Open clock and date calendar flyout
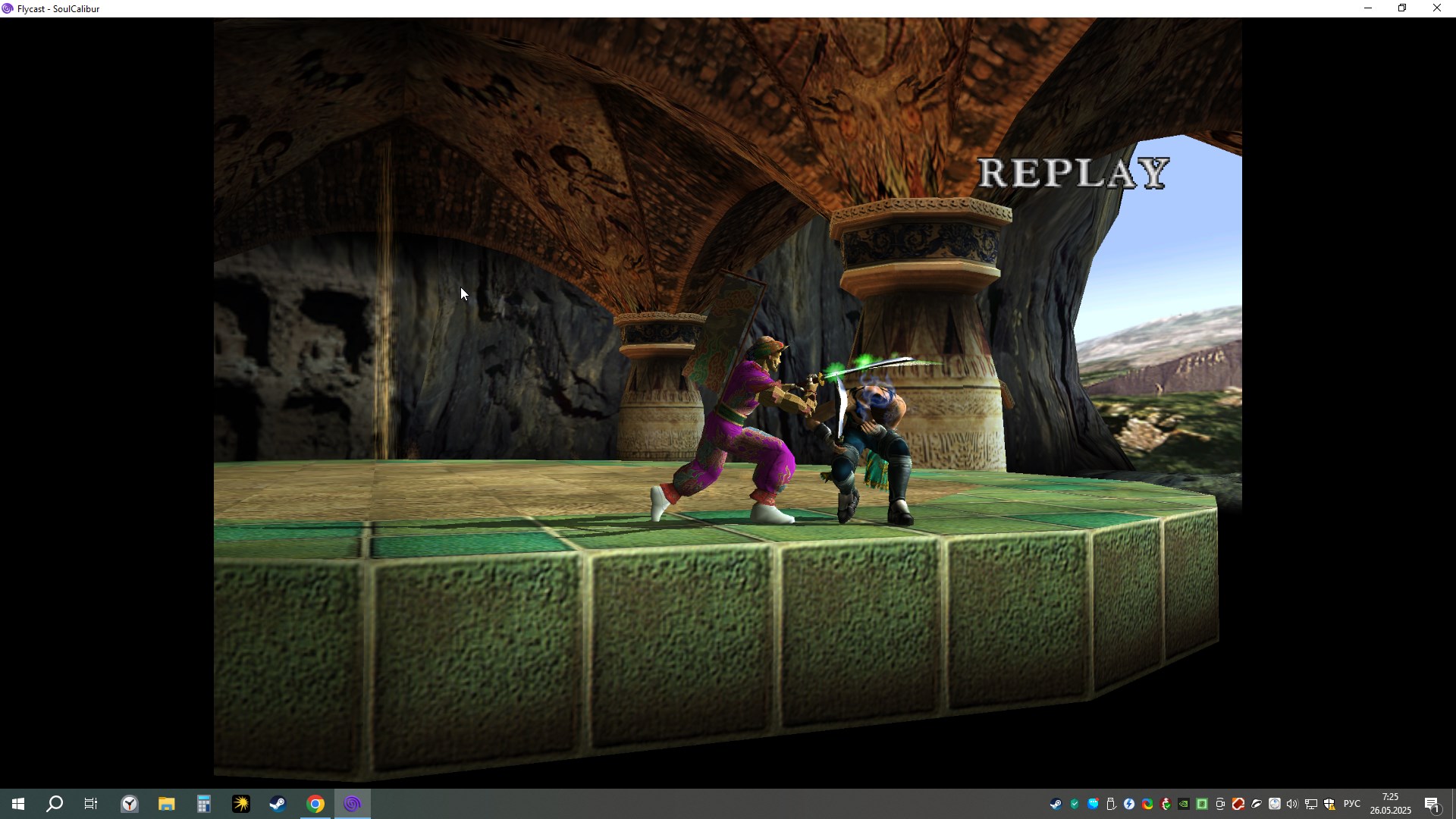This screenshot has height=819, width=1456. click(x=1390, y=804)
